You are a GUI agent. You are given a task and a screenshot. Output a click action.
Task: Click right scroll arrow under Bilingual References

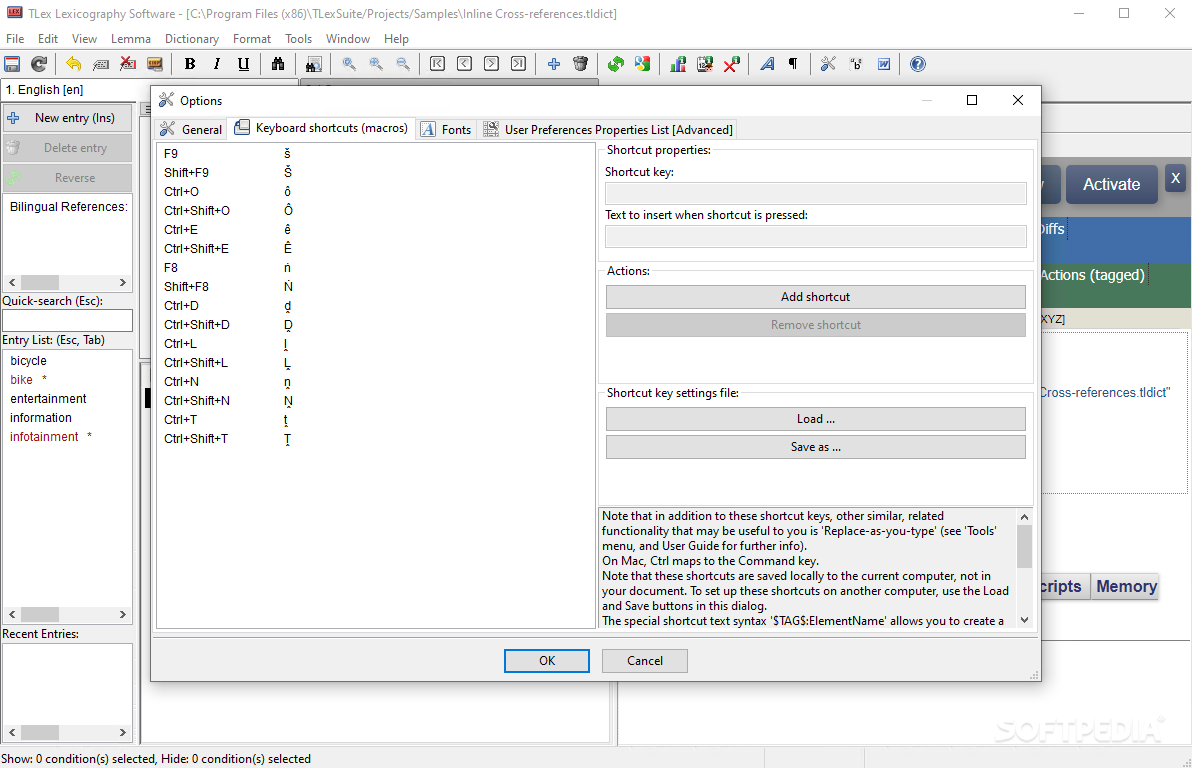(x=122, y=282)
